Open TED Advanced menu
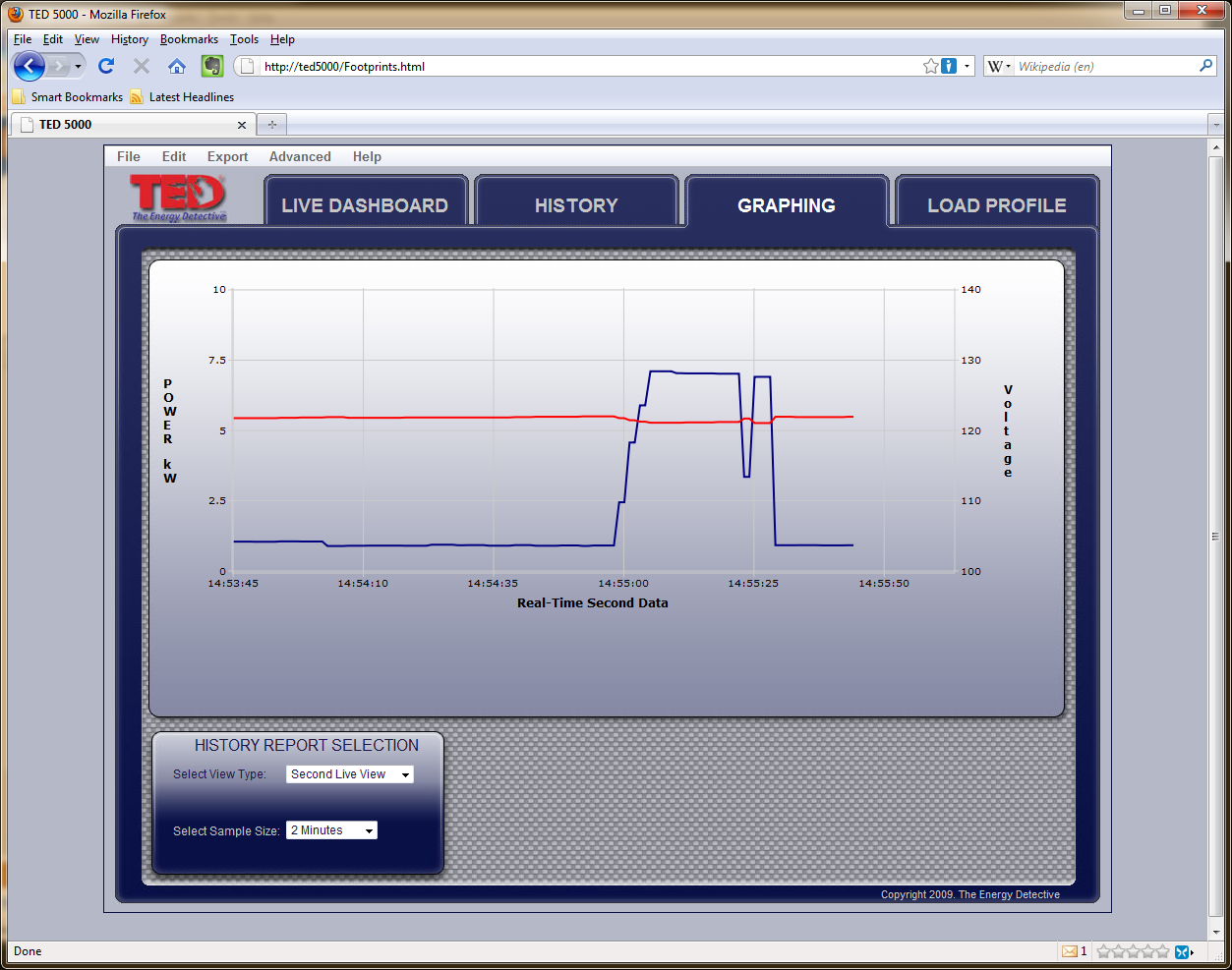 300,156
